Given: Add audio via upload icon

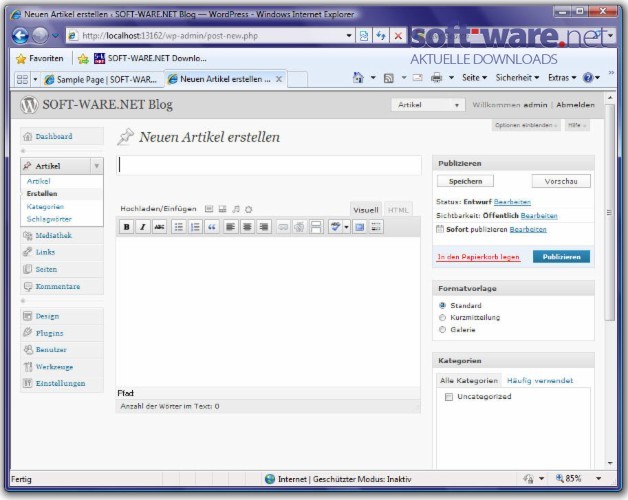Looking at the screenshot, I should click(x=236, y=209).
